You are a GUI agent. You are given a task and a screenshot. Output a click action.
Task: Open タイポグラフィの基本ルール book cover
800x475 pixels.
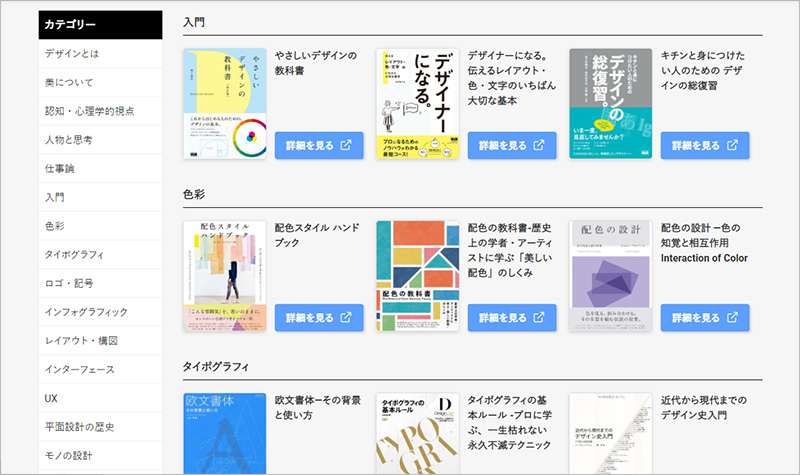(417, 434)
